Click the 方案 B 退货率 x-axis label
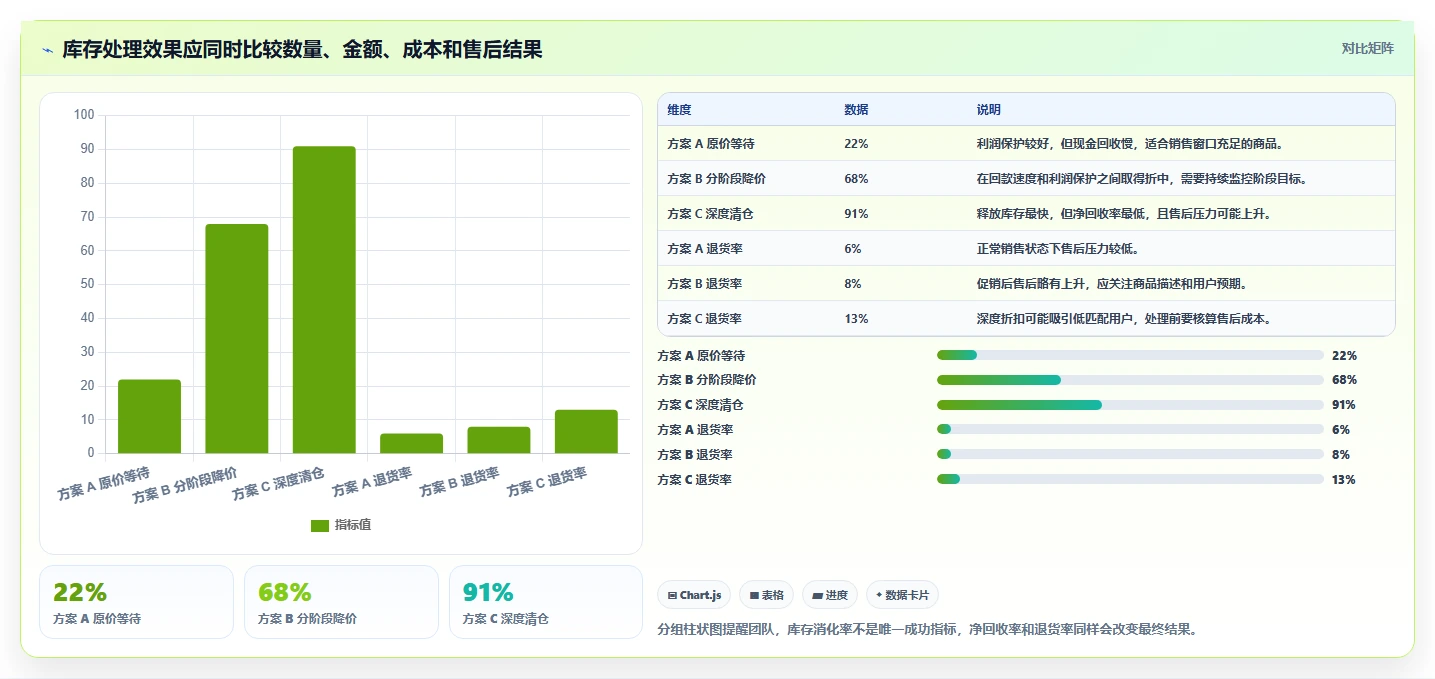 (x=460, y=482)
